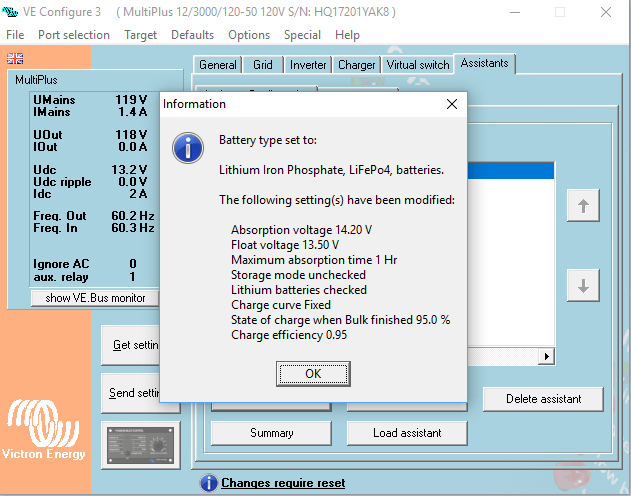Open the Options menu
Screen dimensions: 631x496
(x=249, y=35)
